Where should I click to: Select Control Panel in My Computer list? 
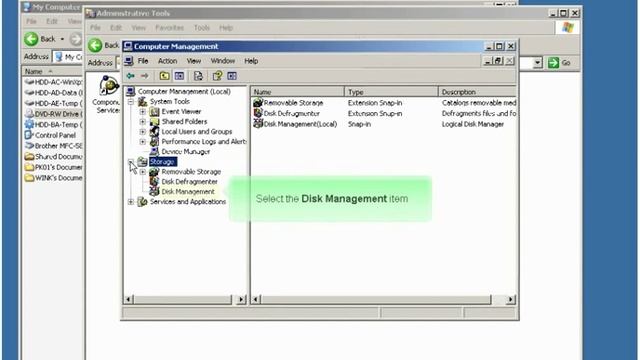pos(51,135)
